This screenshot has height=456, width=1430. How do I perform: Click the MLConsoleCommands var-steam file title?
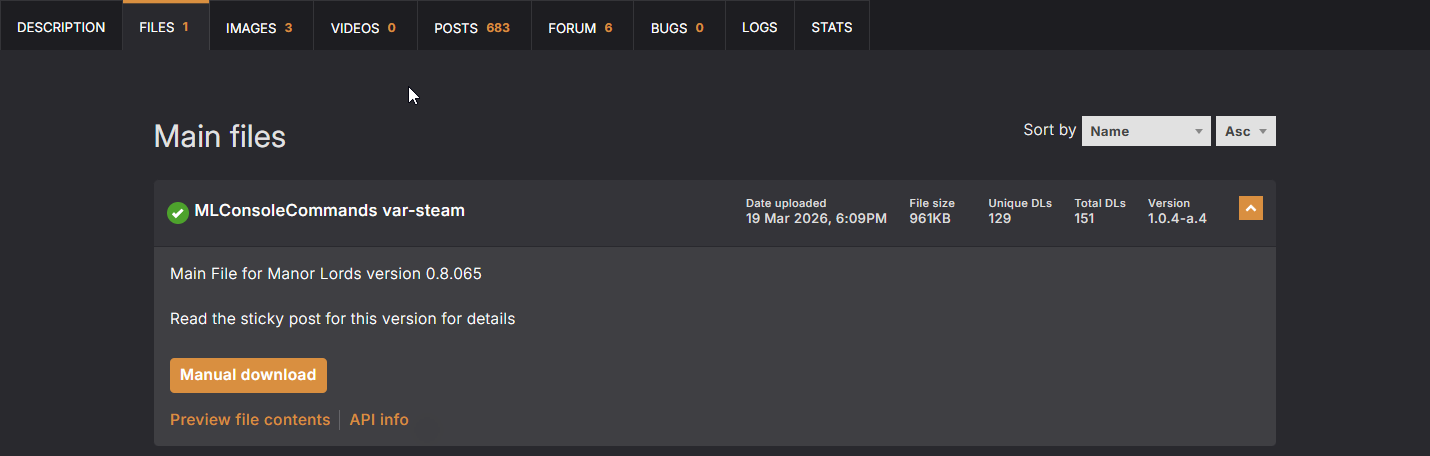coord(329,211)
